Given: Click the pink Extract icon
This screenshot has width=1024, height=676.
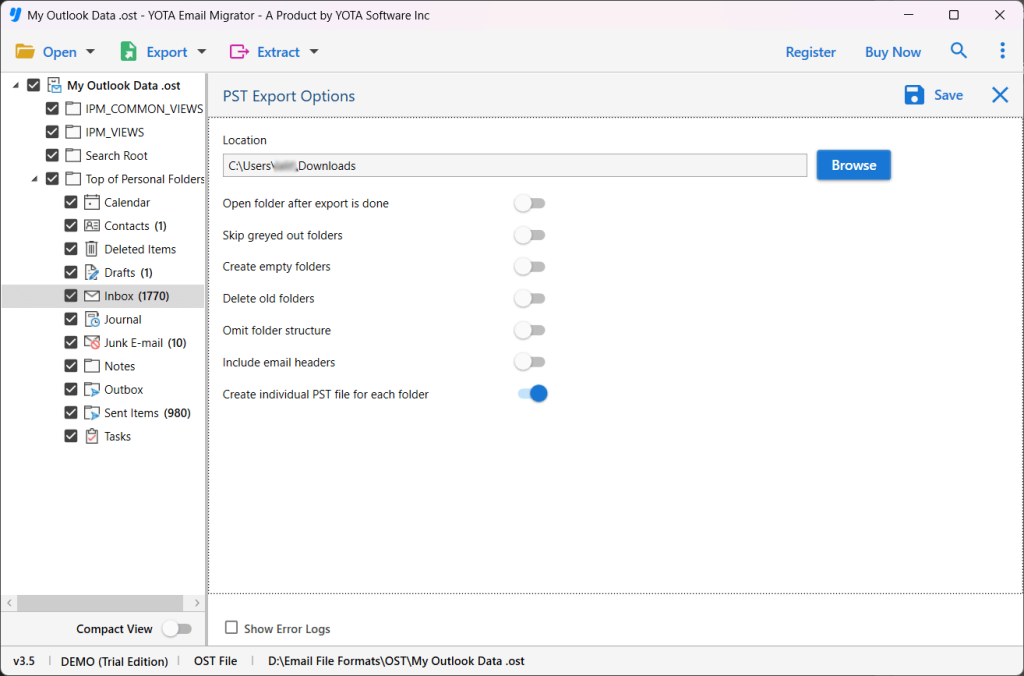Looking at the screenshot, I should [239, 52].
